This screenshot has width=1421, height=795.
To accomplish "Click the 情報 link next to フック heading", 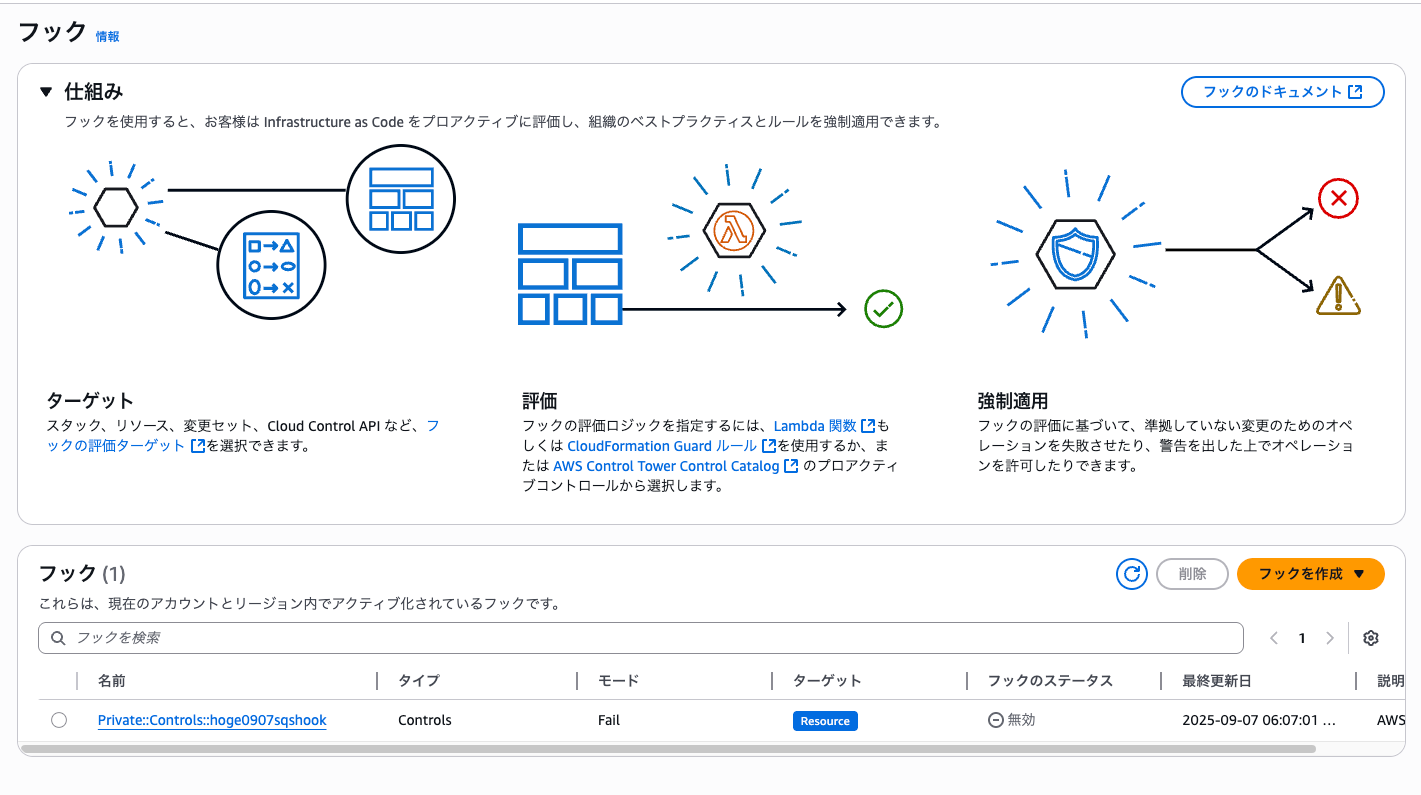I will [107, 37].
